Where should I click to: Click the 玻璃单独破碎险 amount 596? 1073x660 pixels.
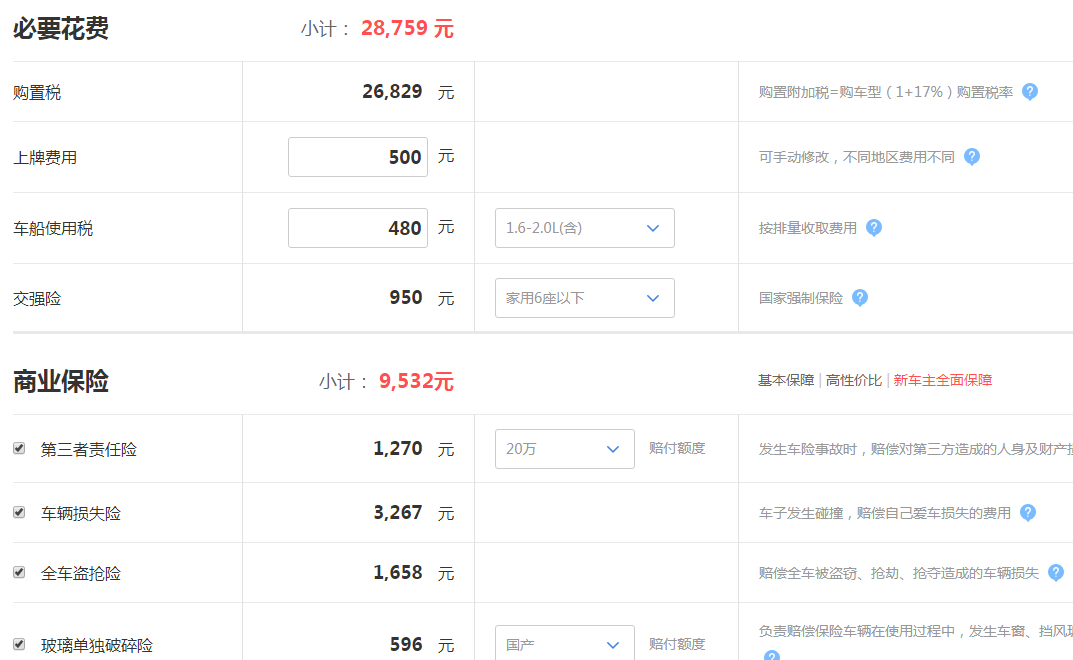pyautogui.click(x=406, y=645)
